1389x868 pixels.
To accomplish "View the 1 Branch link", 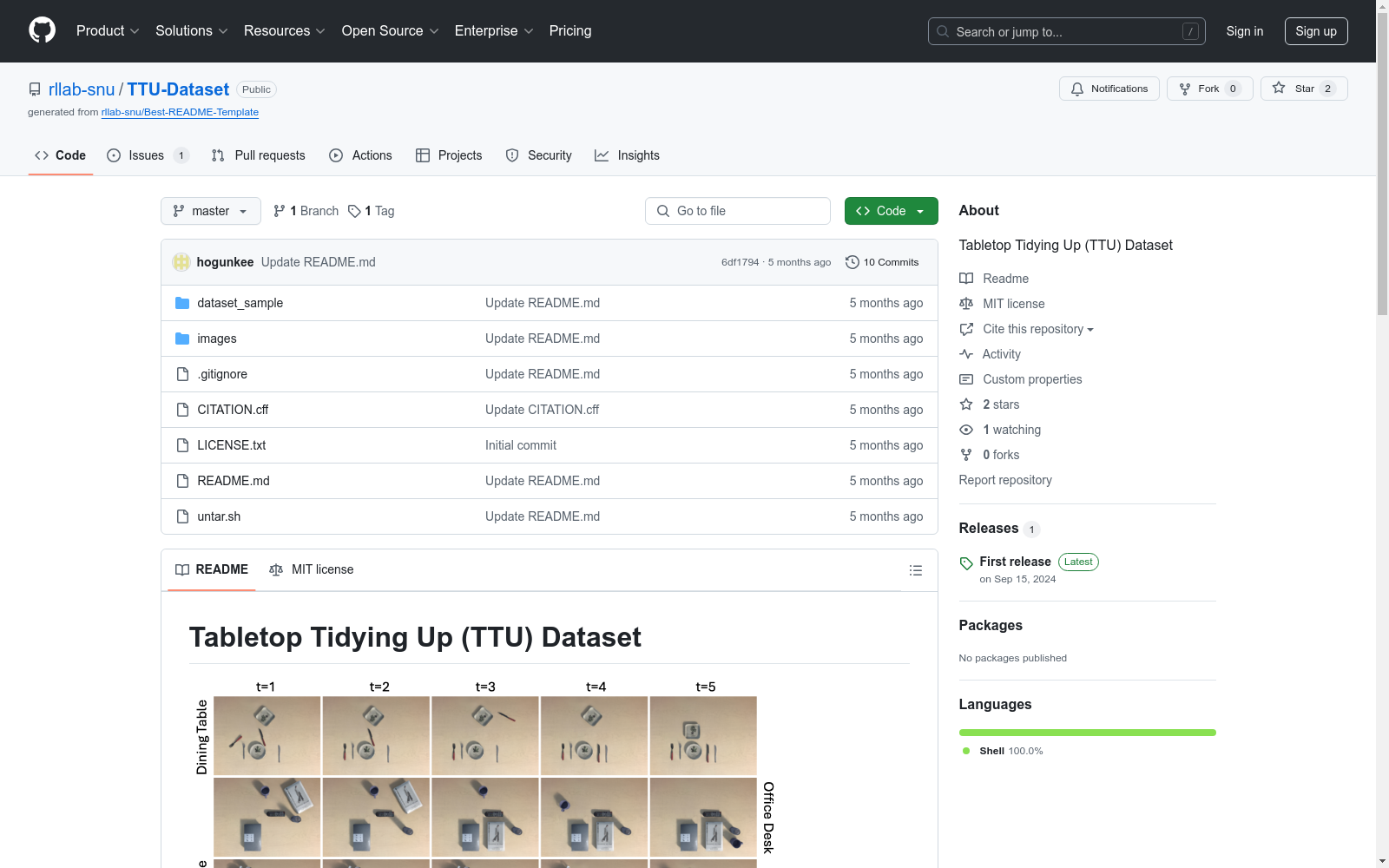I will pyautogui.click(x=306, y=211).
